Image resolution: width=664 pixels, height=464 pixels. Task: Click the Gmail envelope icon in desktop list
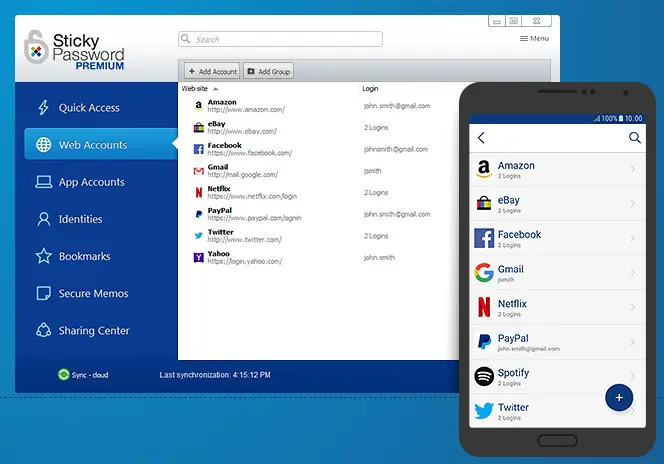tap(199, 171)
